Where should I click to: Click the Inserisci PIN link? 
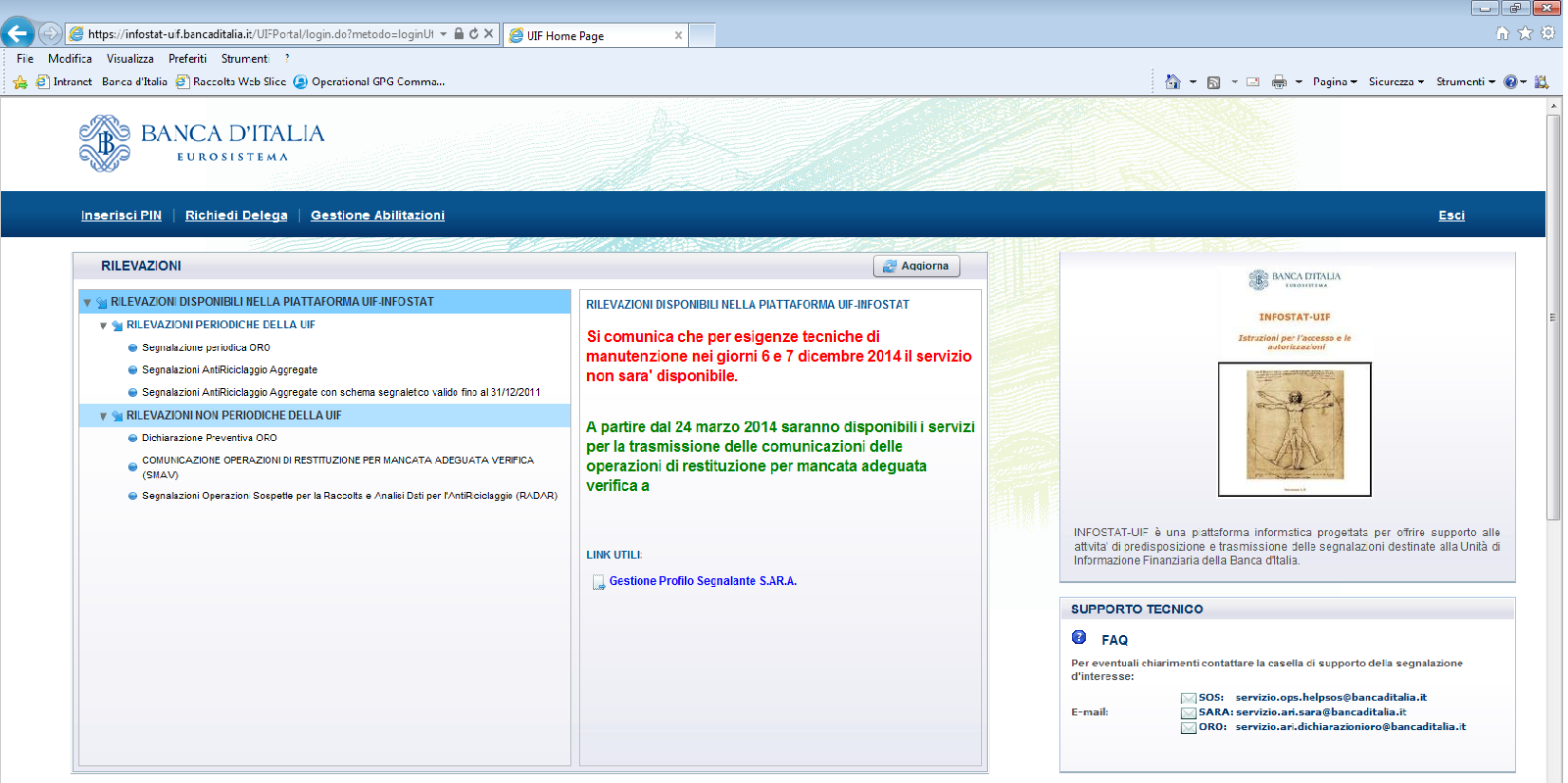(x=122, y=216)
